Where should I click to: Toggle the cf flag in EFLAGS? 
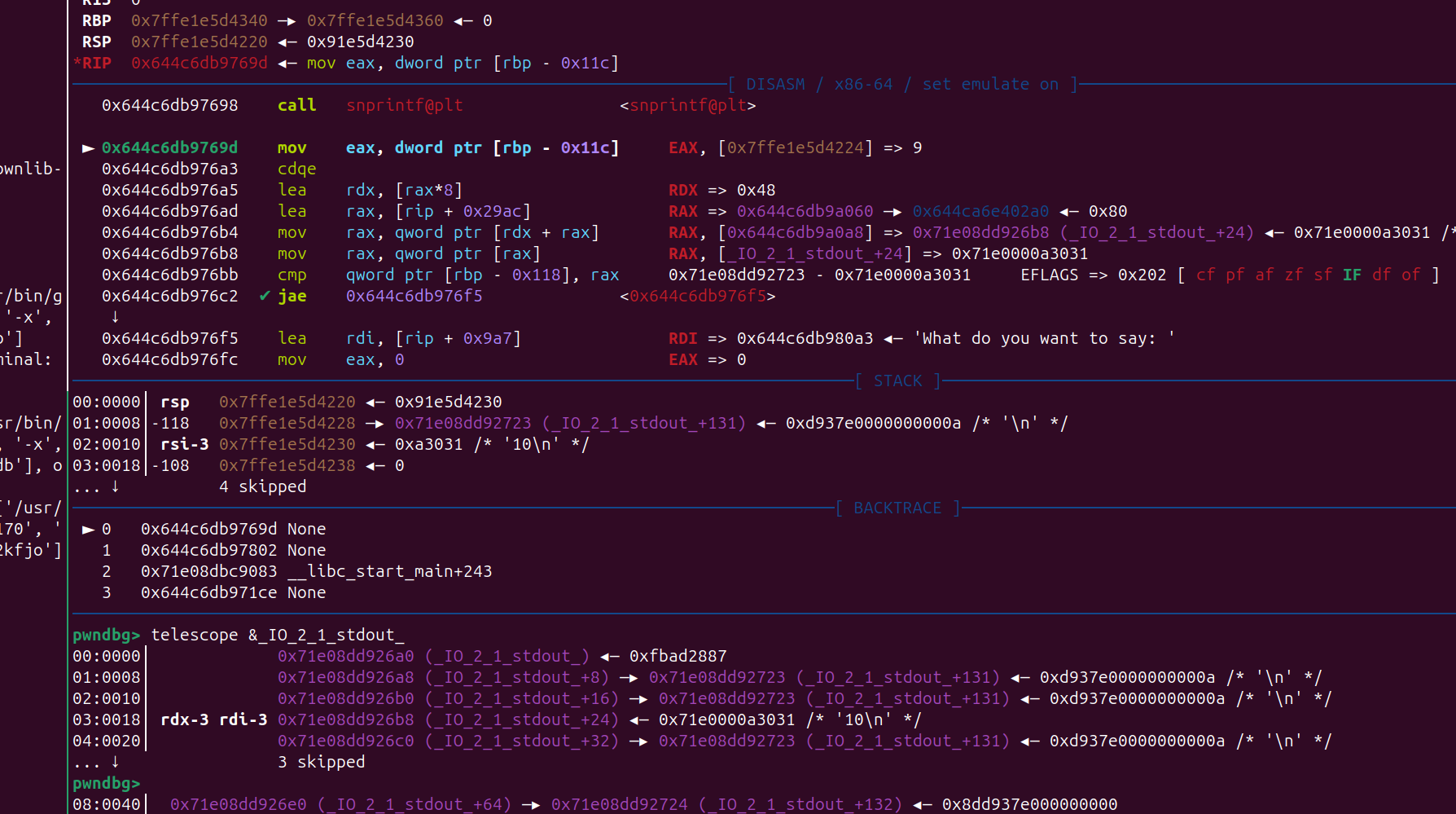point(1205,275)
